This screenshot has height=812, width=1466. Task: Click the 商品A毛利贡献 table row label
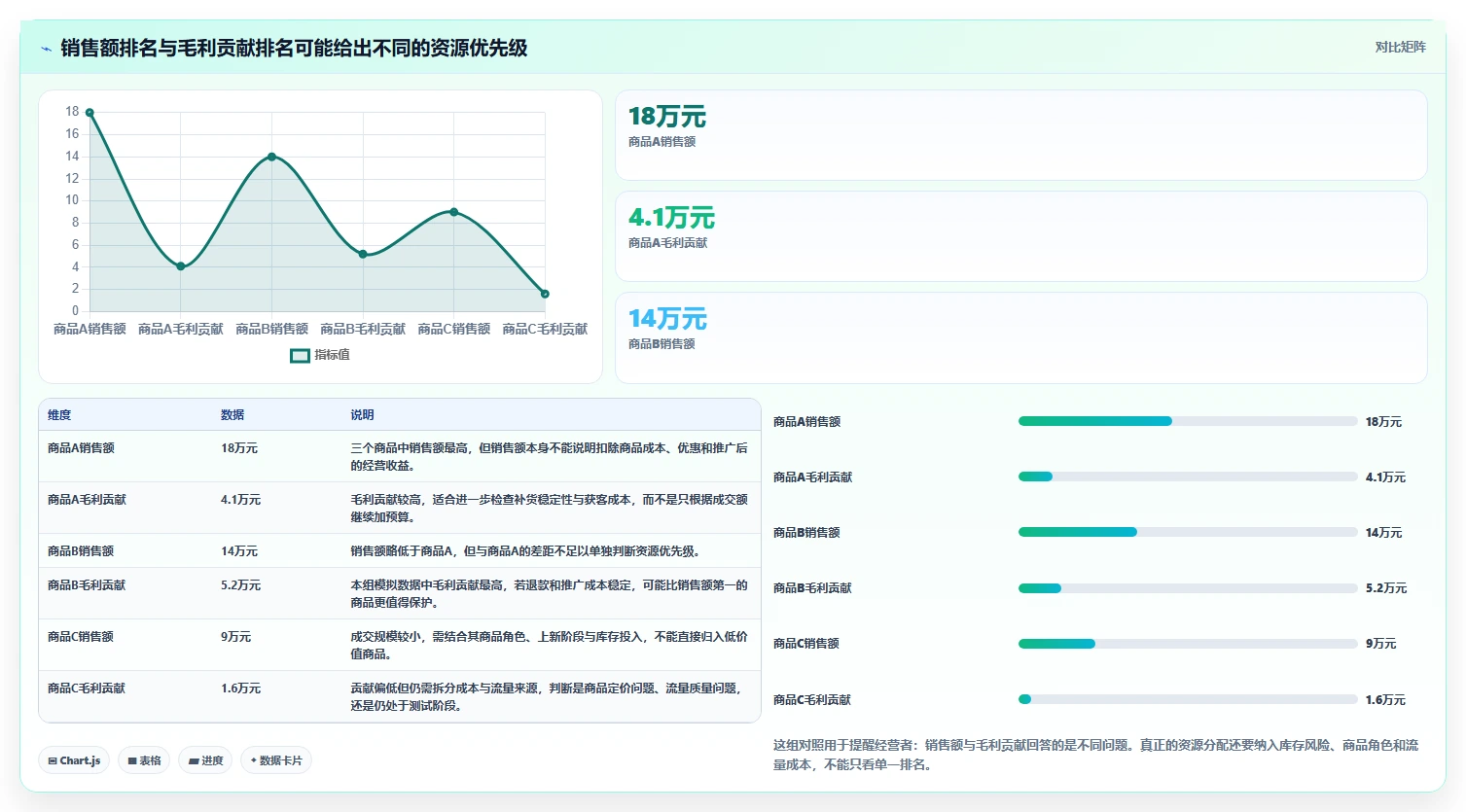coord(87,500)
